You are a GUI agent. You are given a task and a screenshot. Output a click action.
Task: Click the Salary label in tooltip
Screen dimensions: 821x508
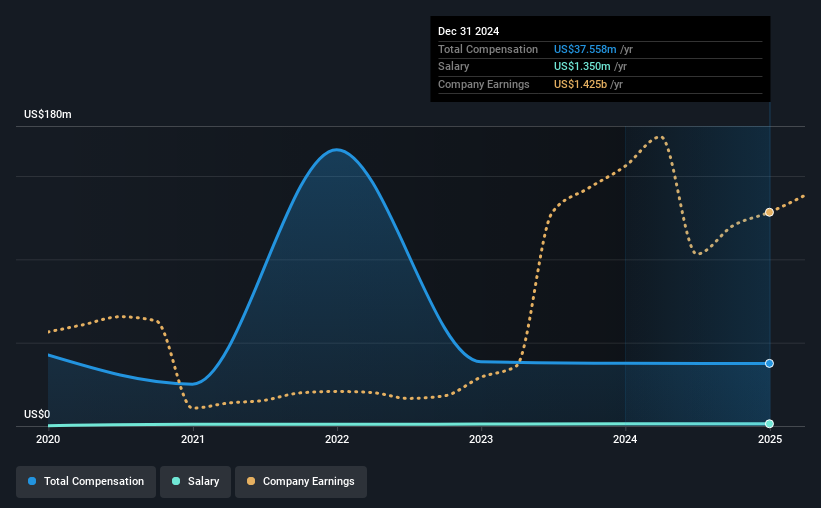pos(453,67)
